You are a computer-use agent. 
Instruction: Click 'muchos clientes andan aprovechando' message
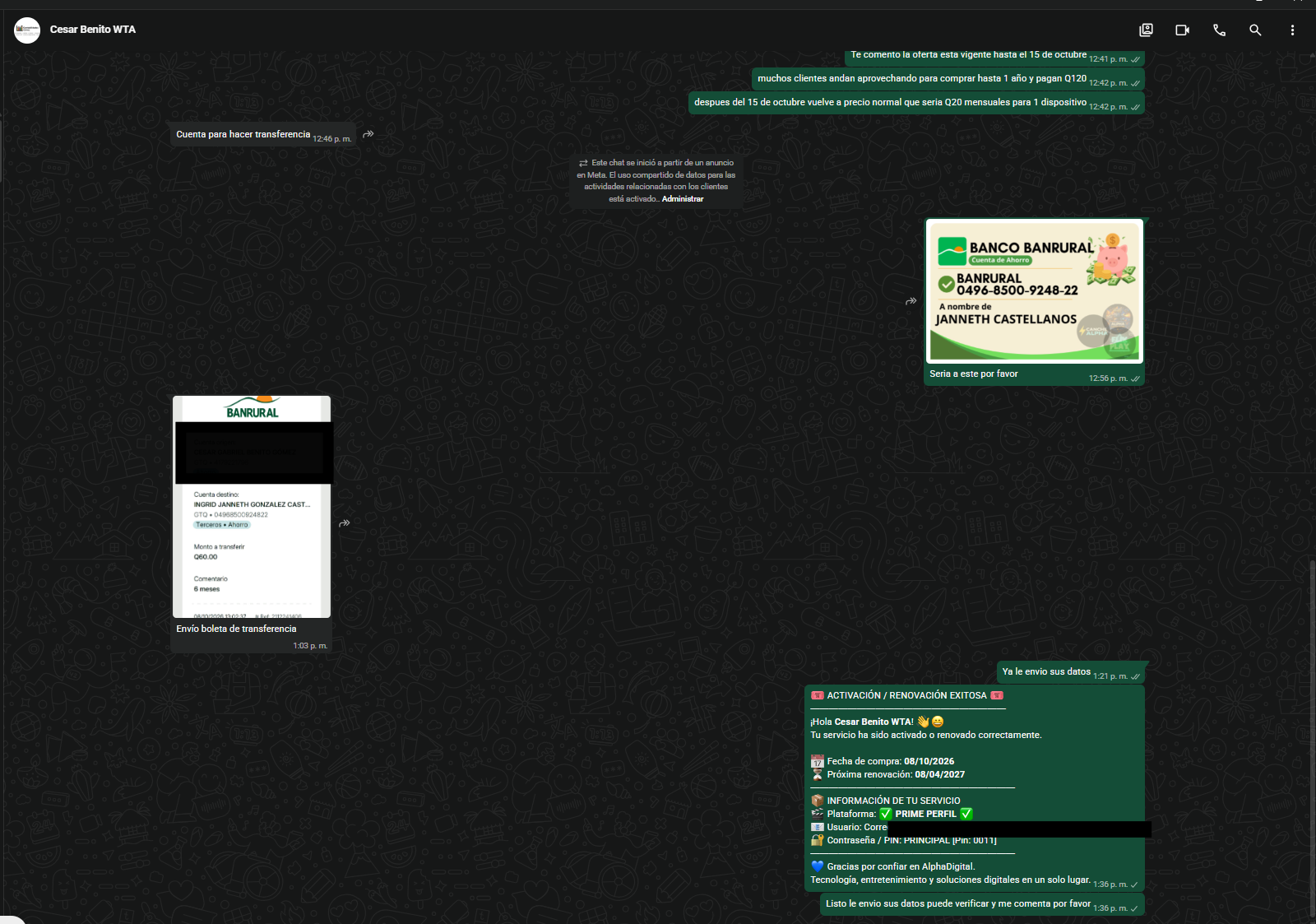point(922,78)
